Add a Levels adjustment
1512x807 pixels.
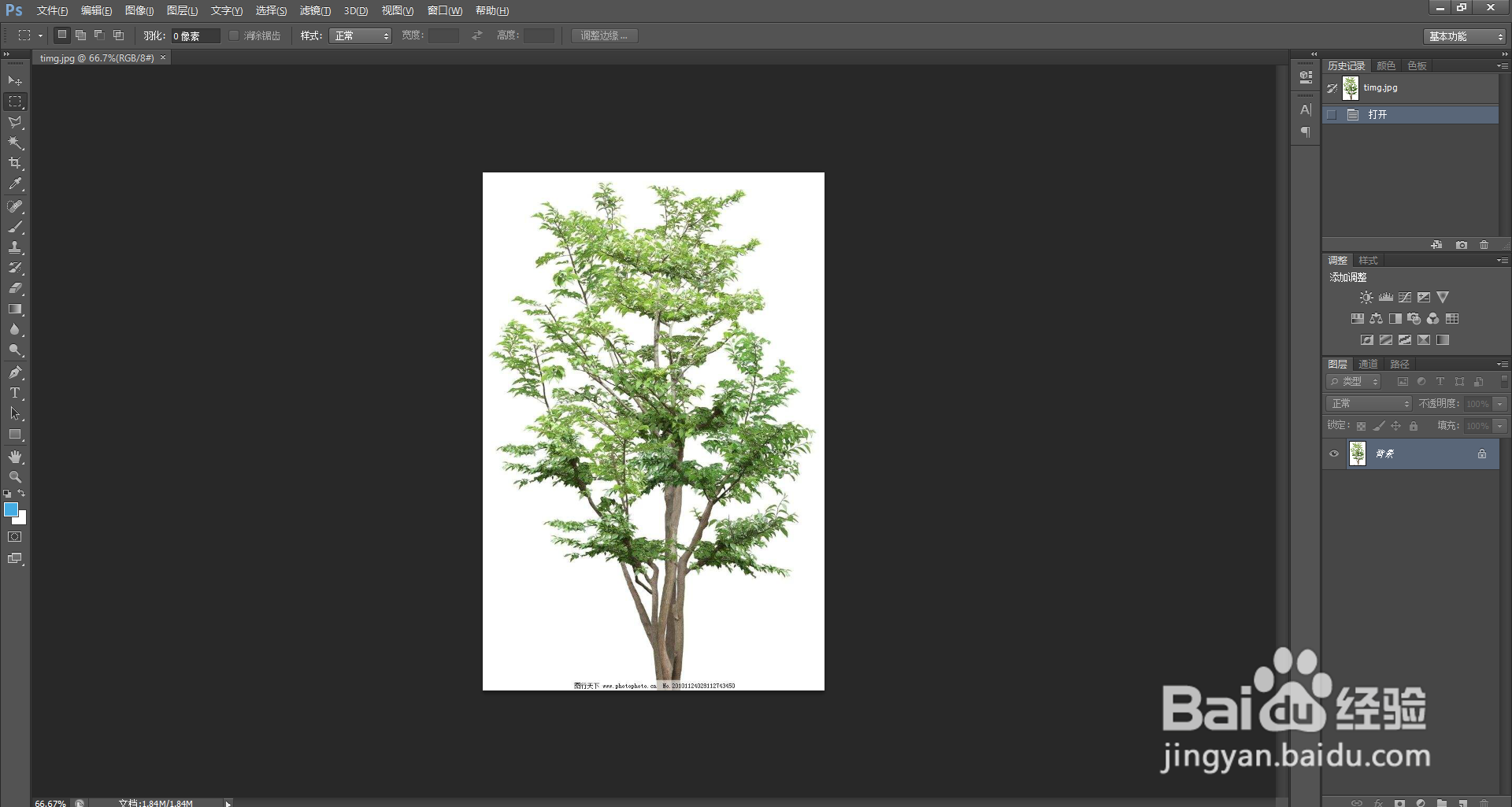[1386, 298]
